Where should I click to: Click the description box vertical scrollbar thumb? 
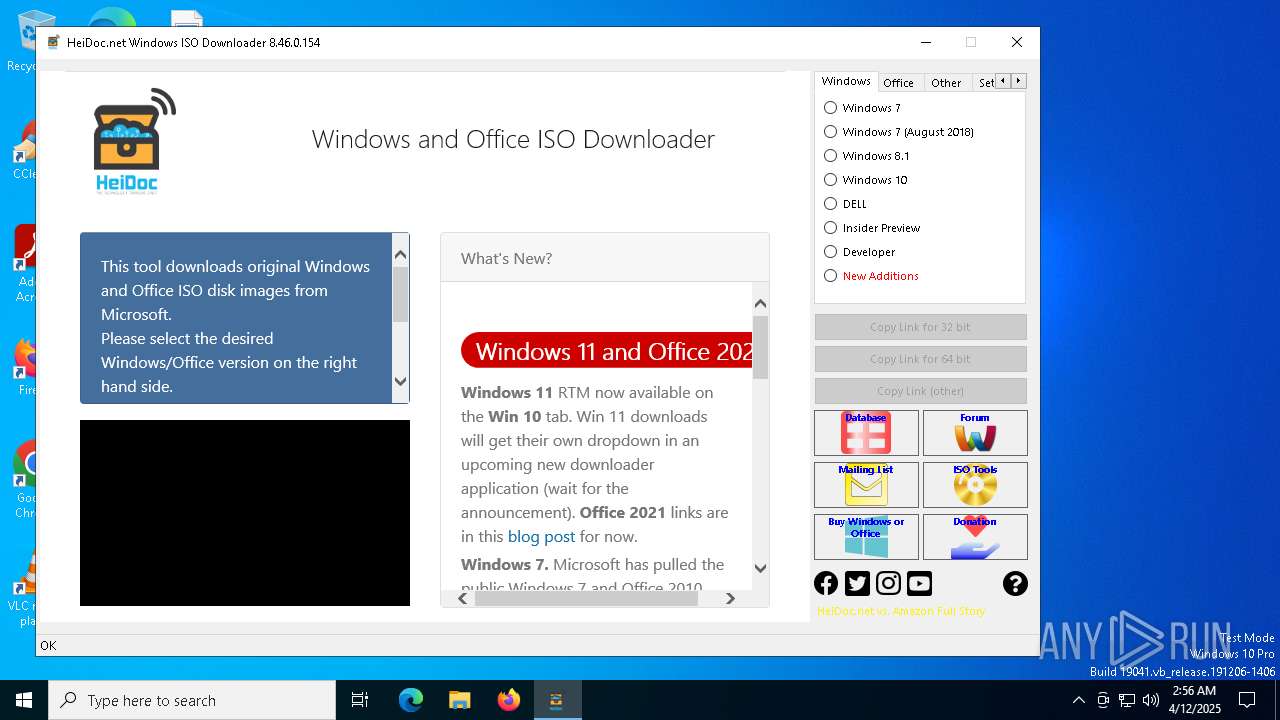click(x=401, y=295)
